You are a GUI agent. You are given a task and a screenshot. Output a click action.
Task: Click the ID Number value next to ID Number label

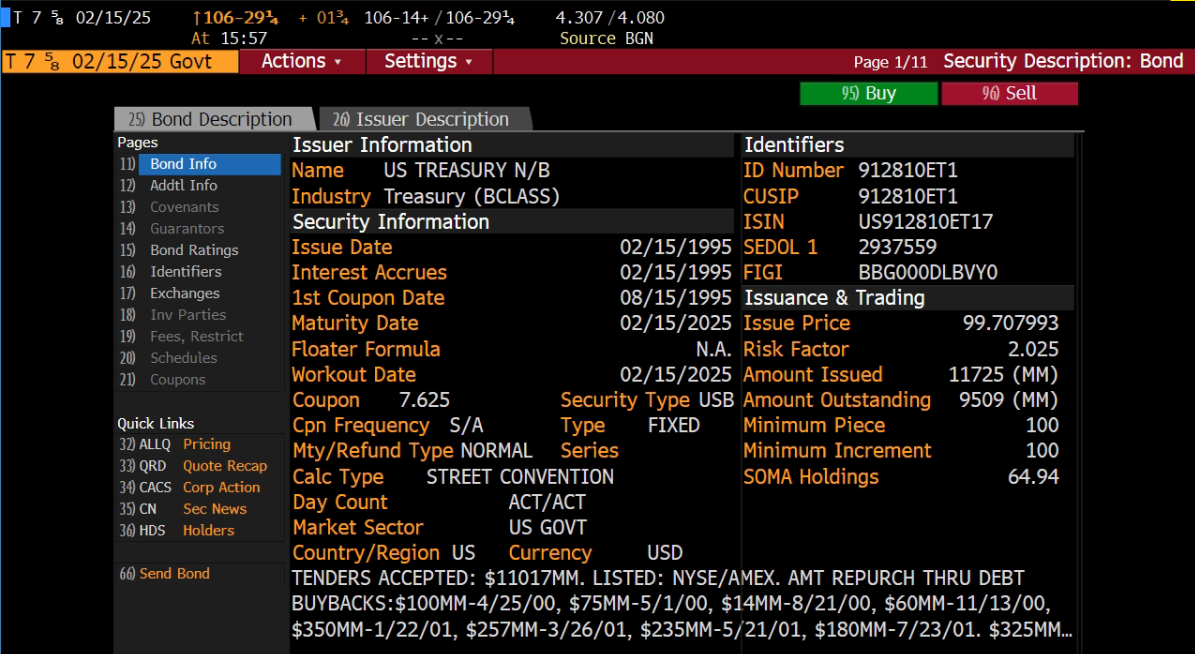click(908, 170)
